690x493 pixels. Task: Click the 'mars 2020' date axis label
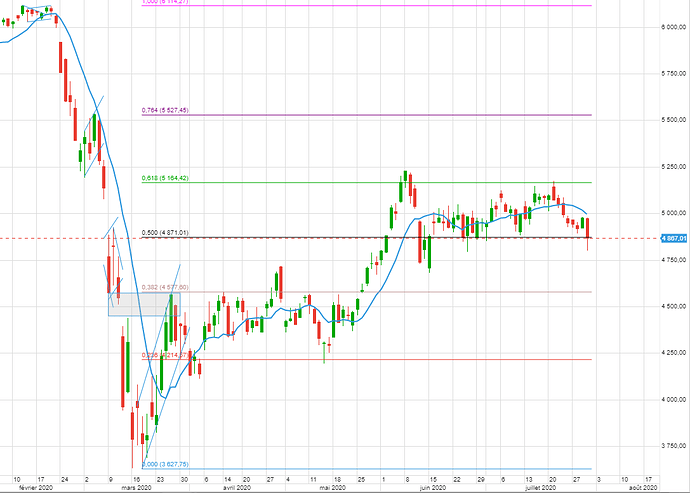tap(136, 487)
